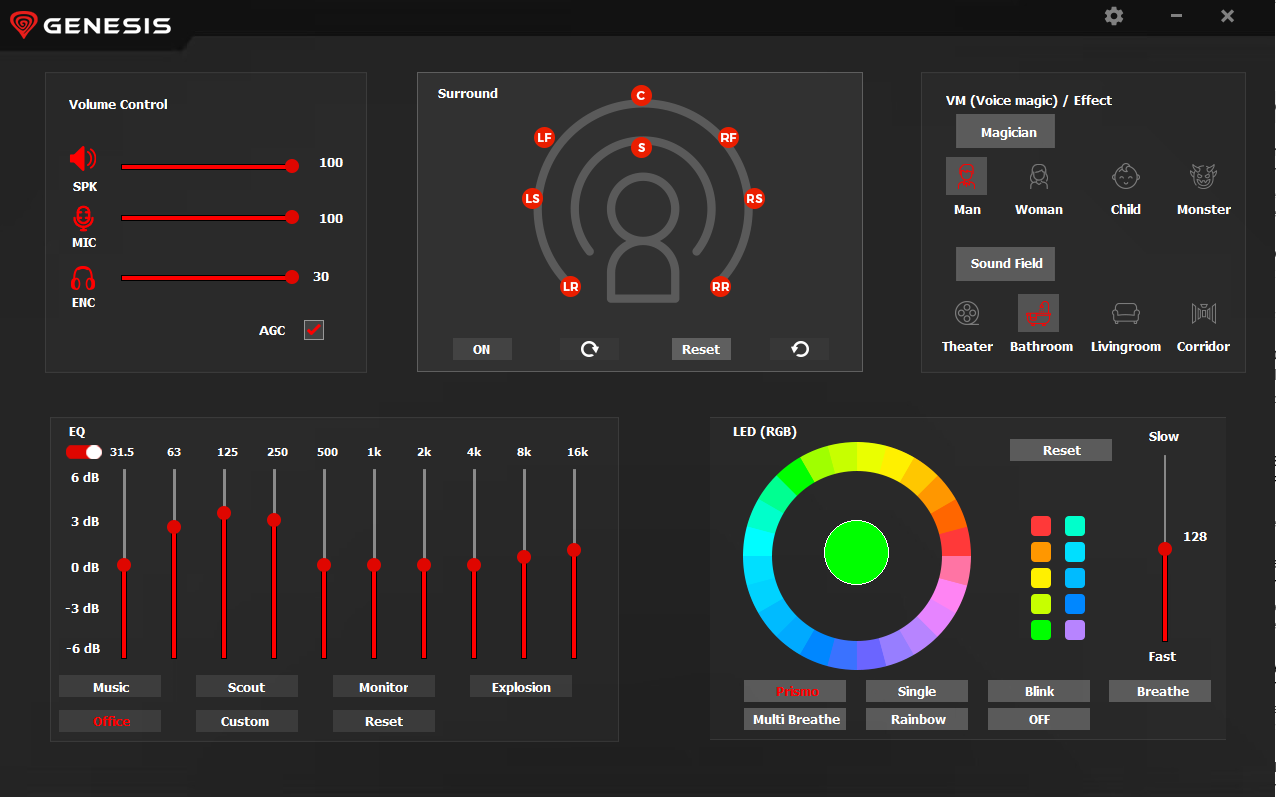Pick the purple color swatch
This screenshot has width=1276, height=797.
[1075, 630]
